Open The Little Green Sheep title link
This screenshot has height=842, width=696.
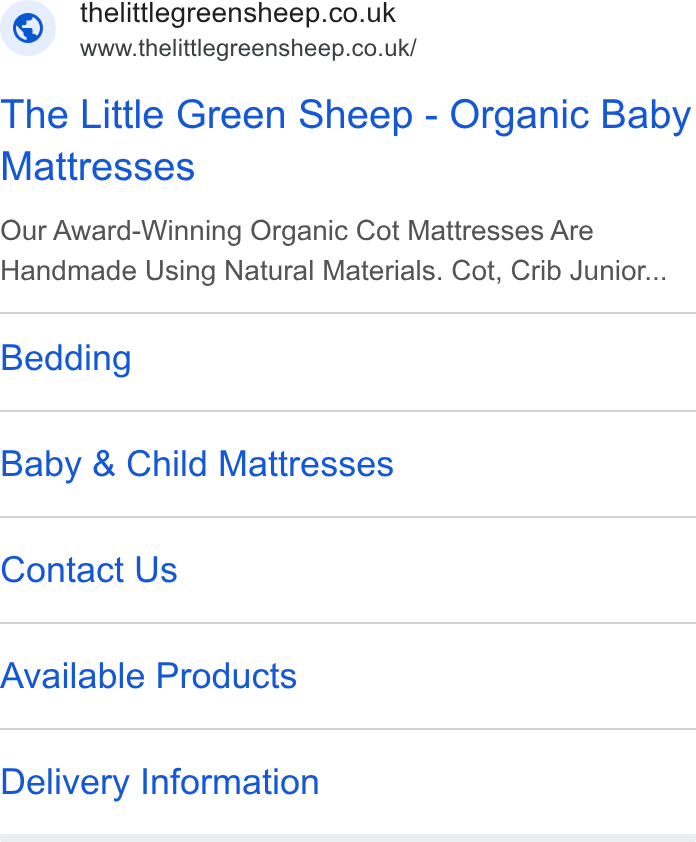[x=346, y=140]
